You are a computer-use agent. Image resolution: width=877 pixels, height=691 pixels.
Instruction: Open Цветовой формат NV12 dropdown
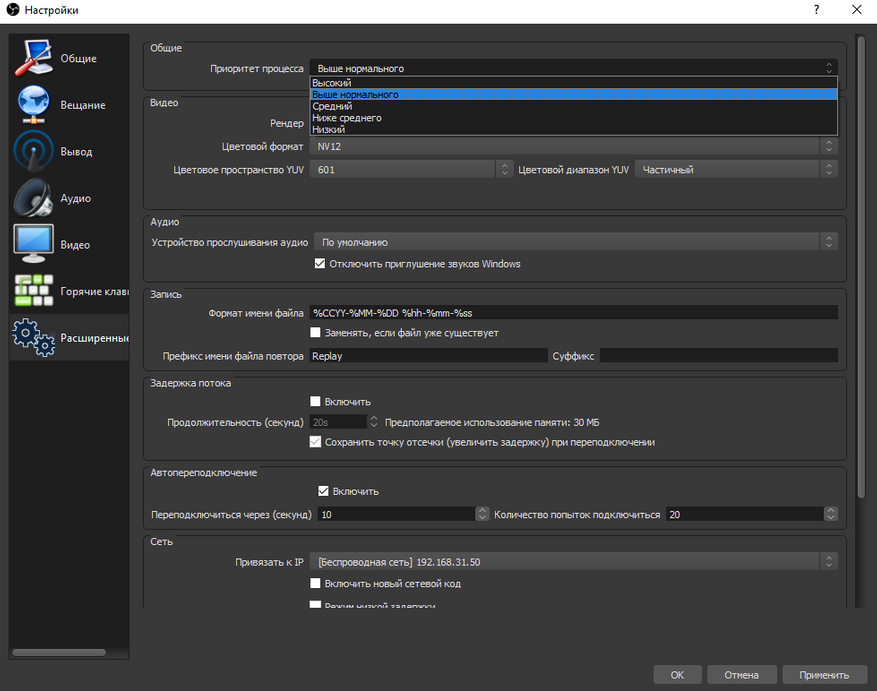click(x=573, y=146)
